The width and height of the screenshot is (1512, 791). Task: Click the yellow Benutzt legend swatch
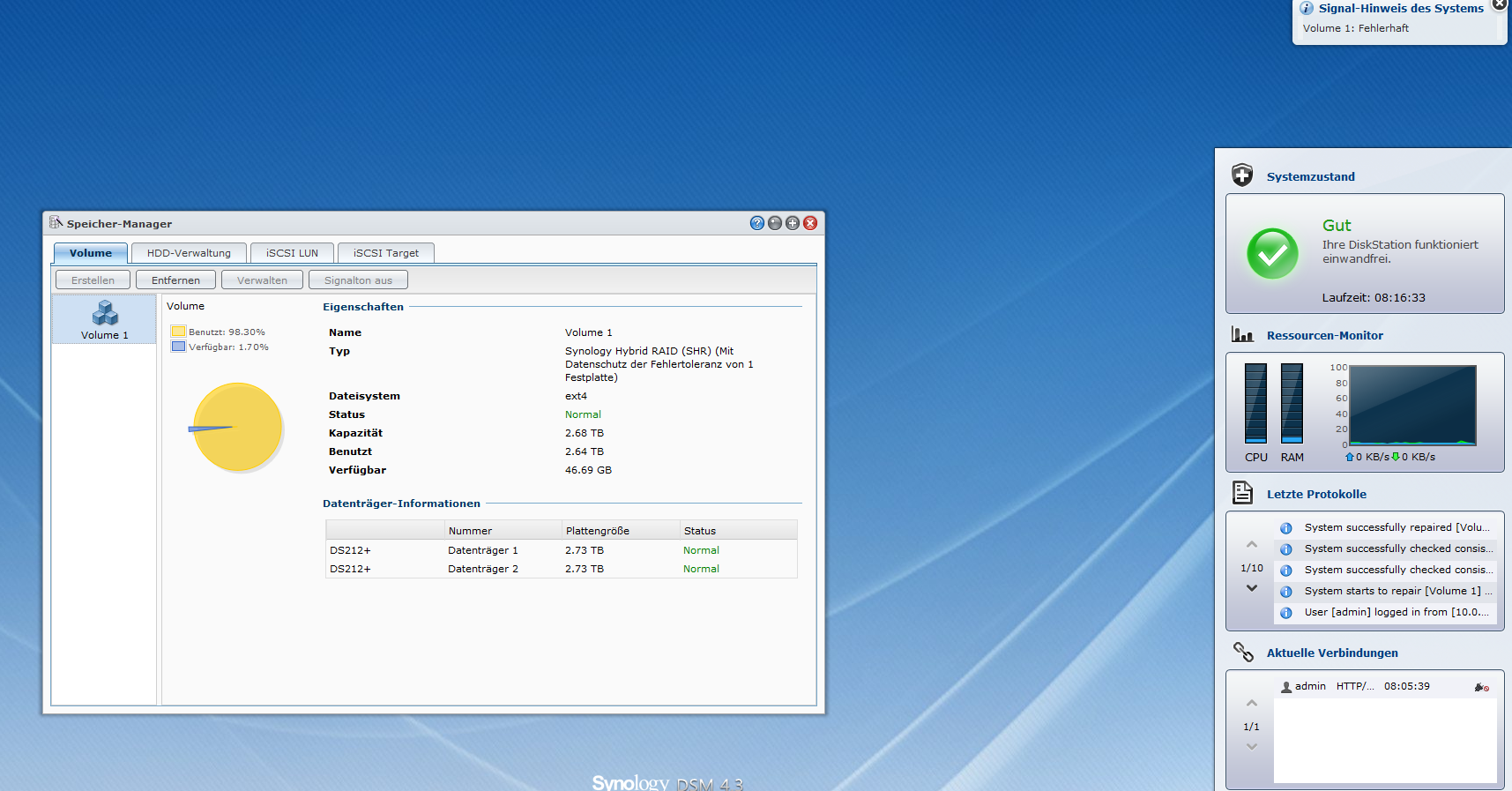pos(178,332)
